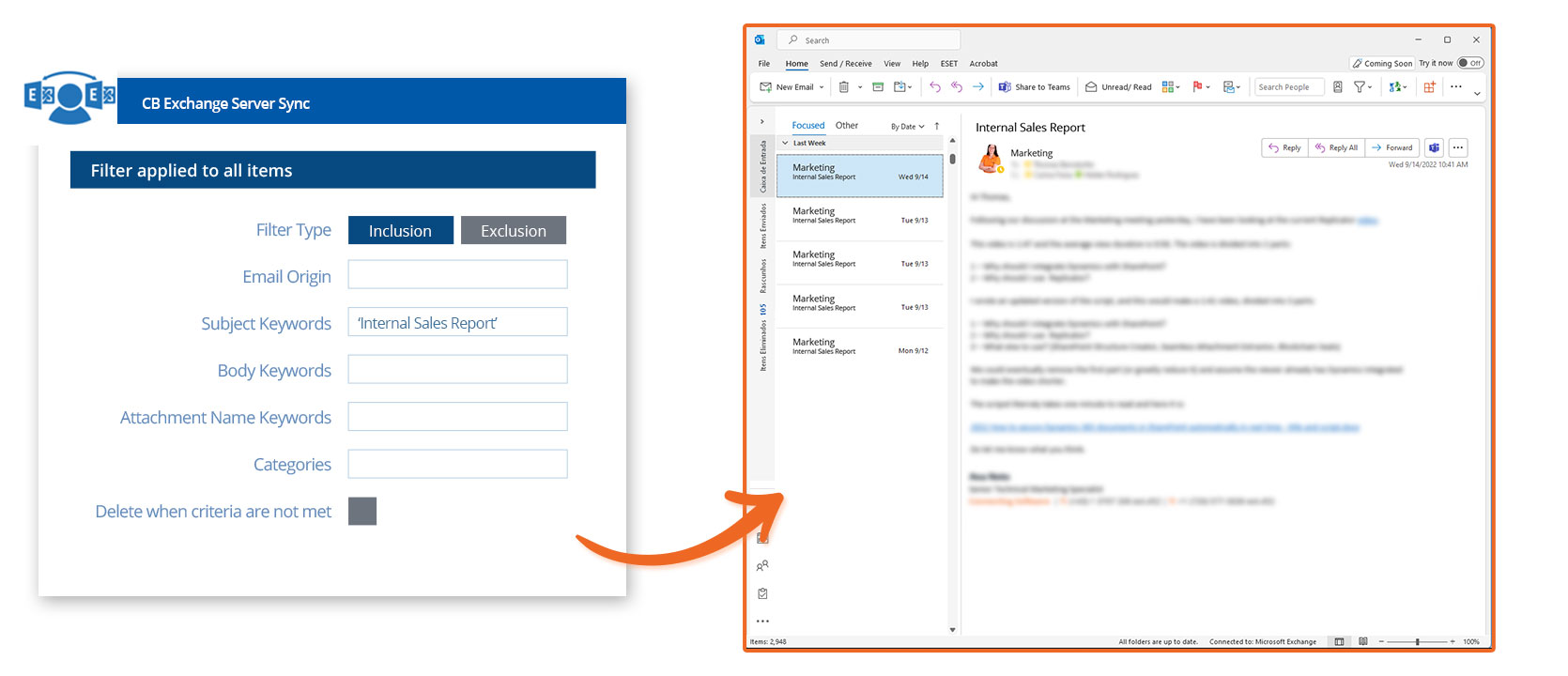Click the CB Exchange Server Sync logo

pyautogui.click(x=69, y=97)
